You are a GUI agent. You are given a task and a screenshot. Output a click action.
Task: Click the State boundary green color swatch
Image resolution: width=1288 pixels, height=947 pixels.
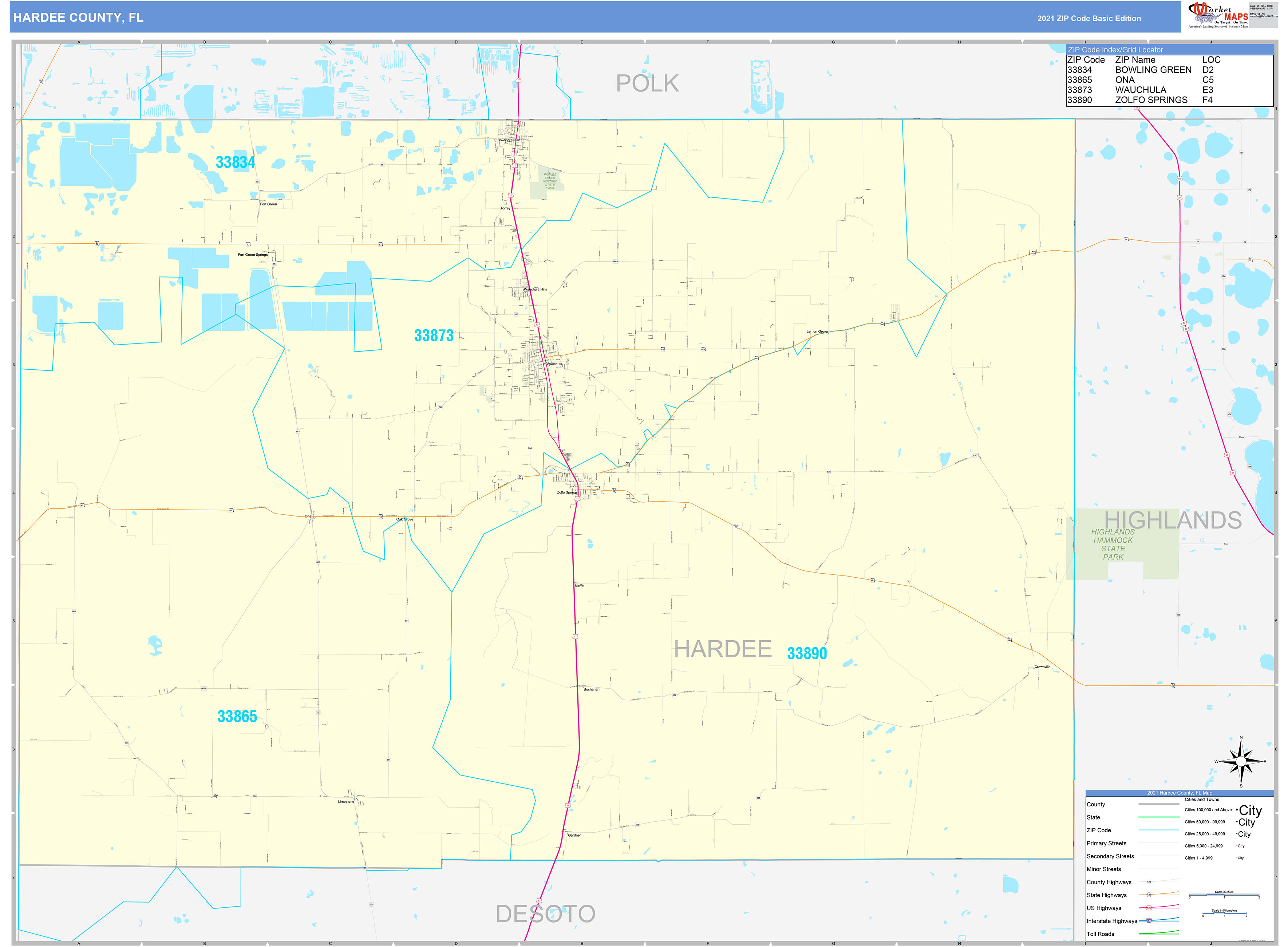pos(1159,817)
